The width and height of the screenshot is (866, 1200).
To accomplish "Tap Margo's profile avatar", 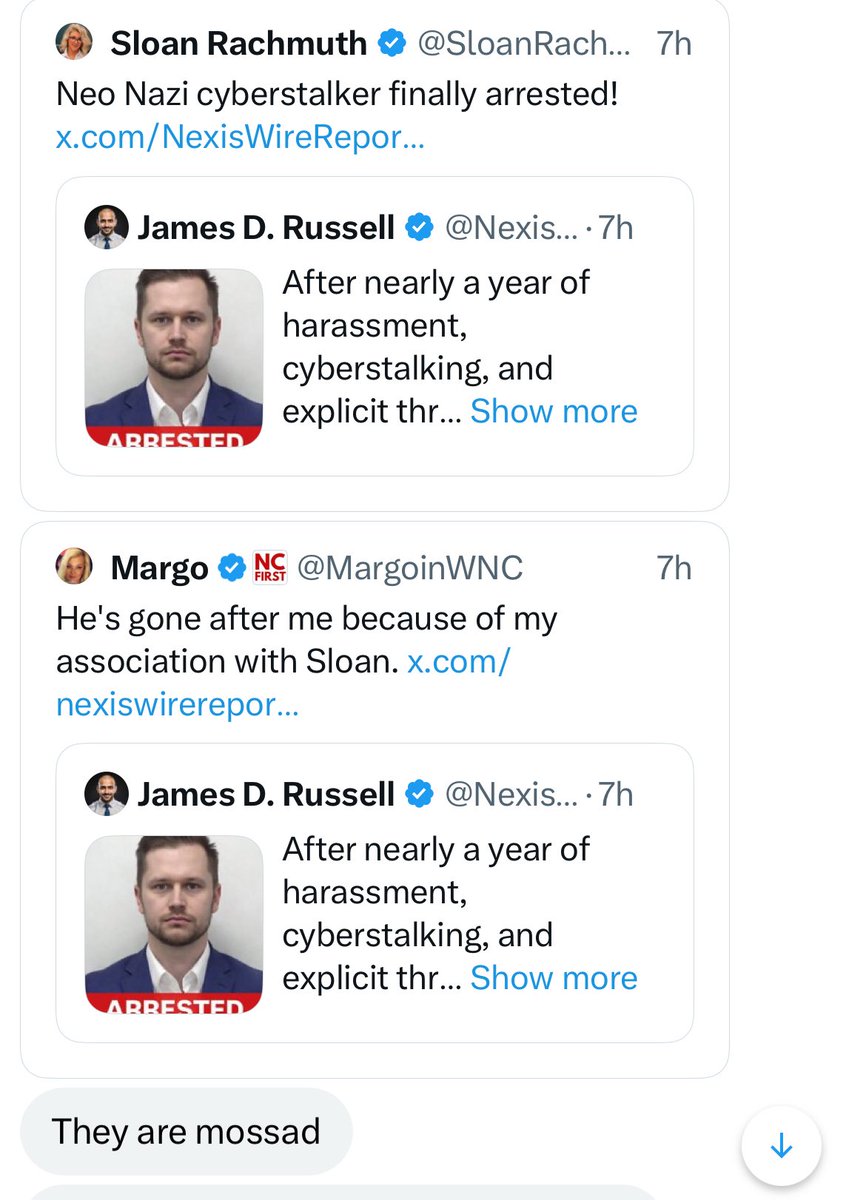I will click(75, 567).
